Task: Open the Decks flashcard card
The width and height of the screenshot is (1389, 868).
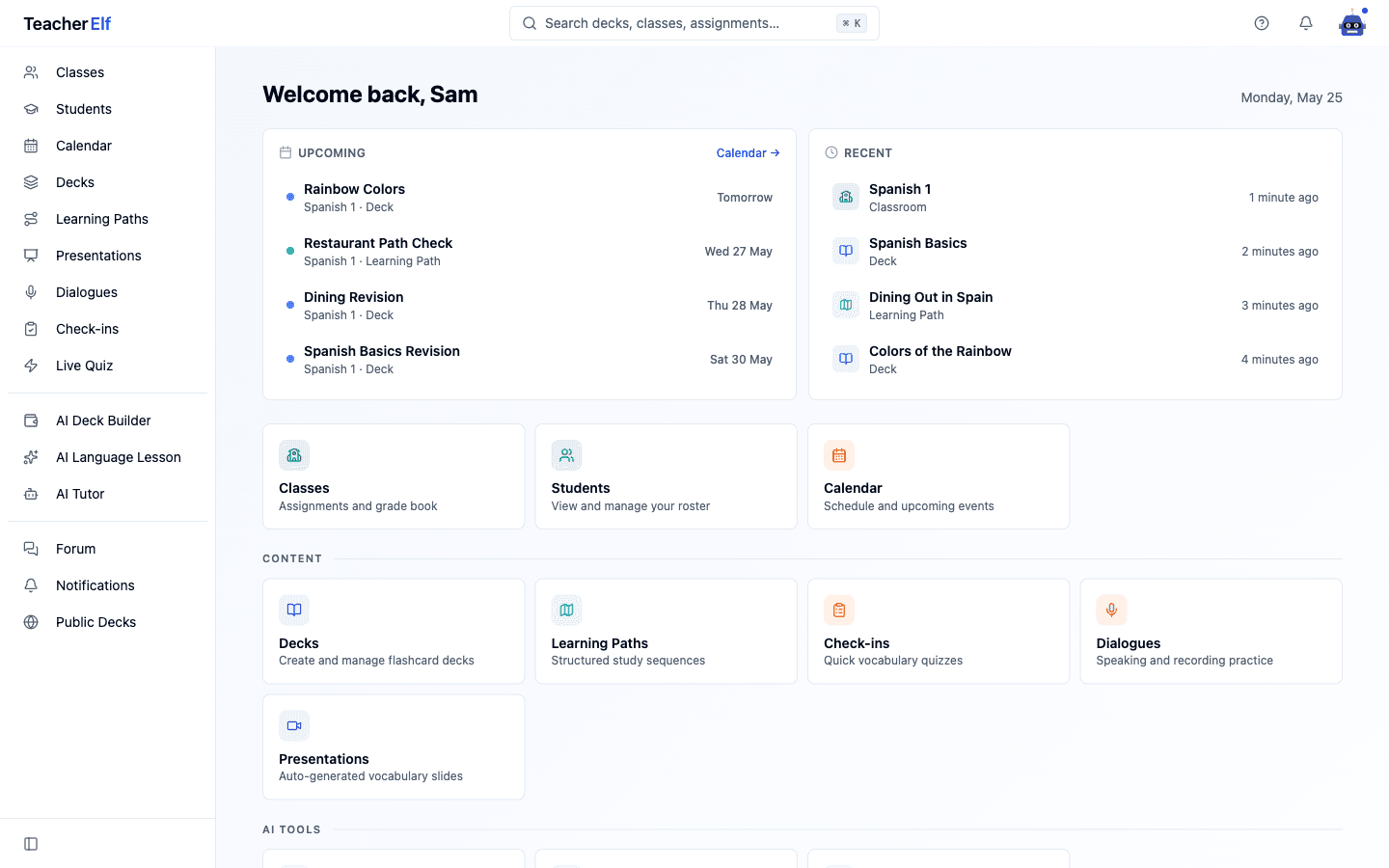Action: pos(394,631)
